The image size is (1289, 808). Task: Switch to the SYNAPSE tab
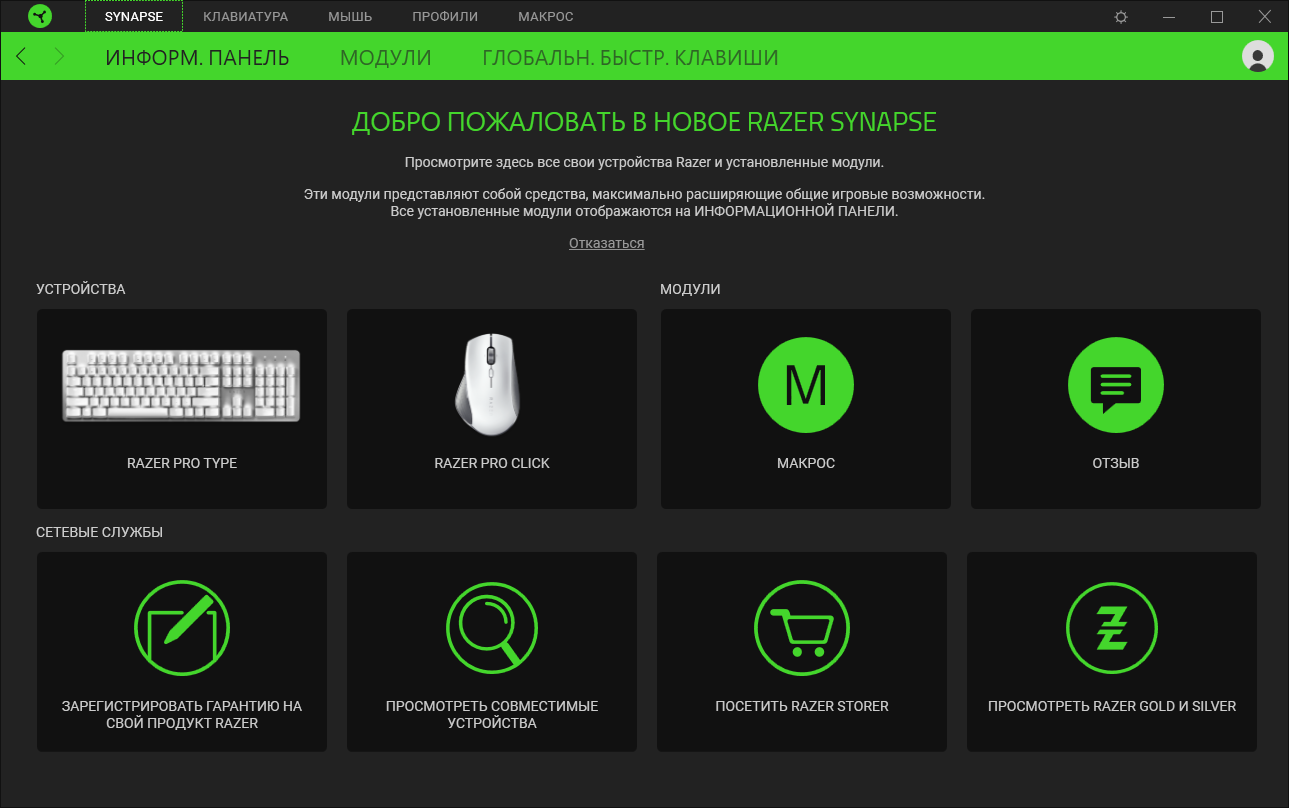pyautogui.click(x=134, y=17)
